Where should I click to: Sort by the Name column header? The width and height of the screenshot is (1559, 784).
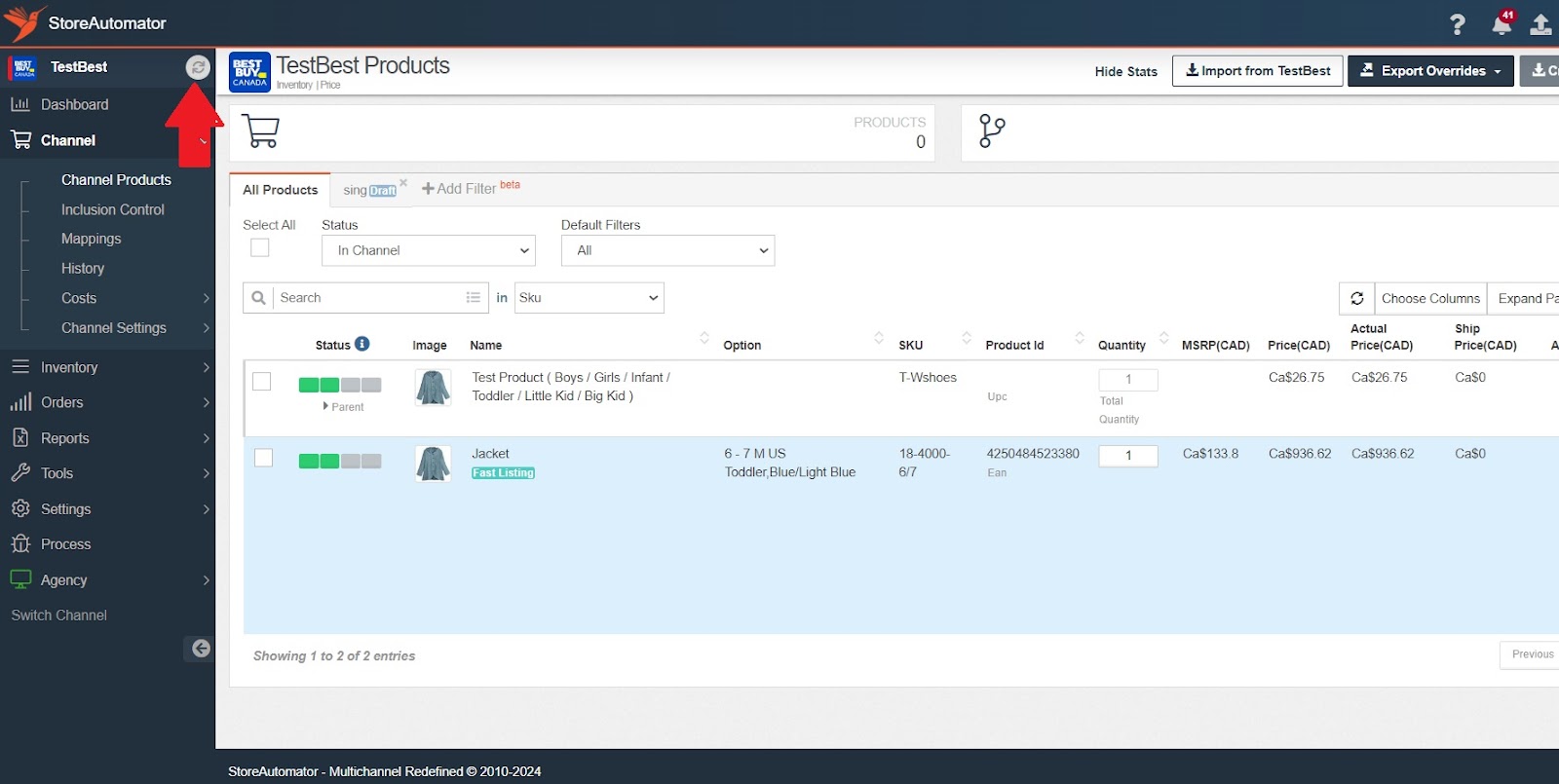click(x=486, y=345)
